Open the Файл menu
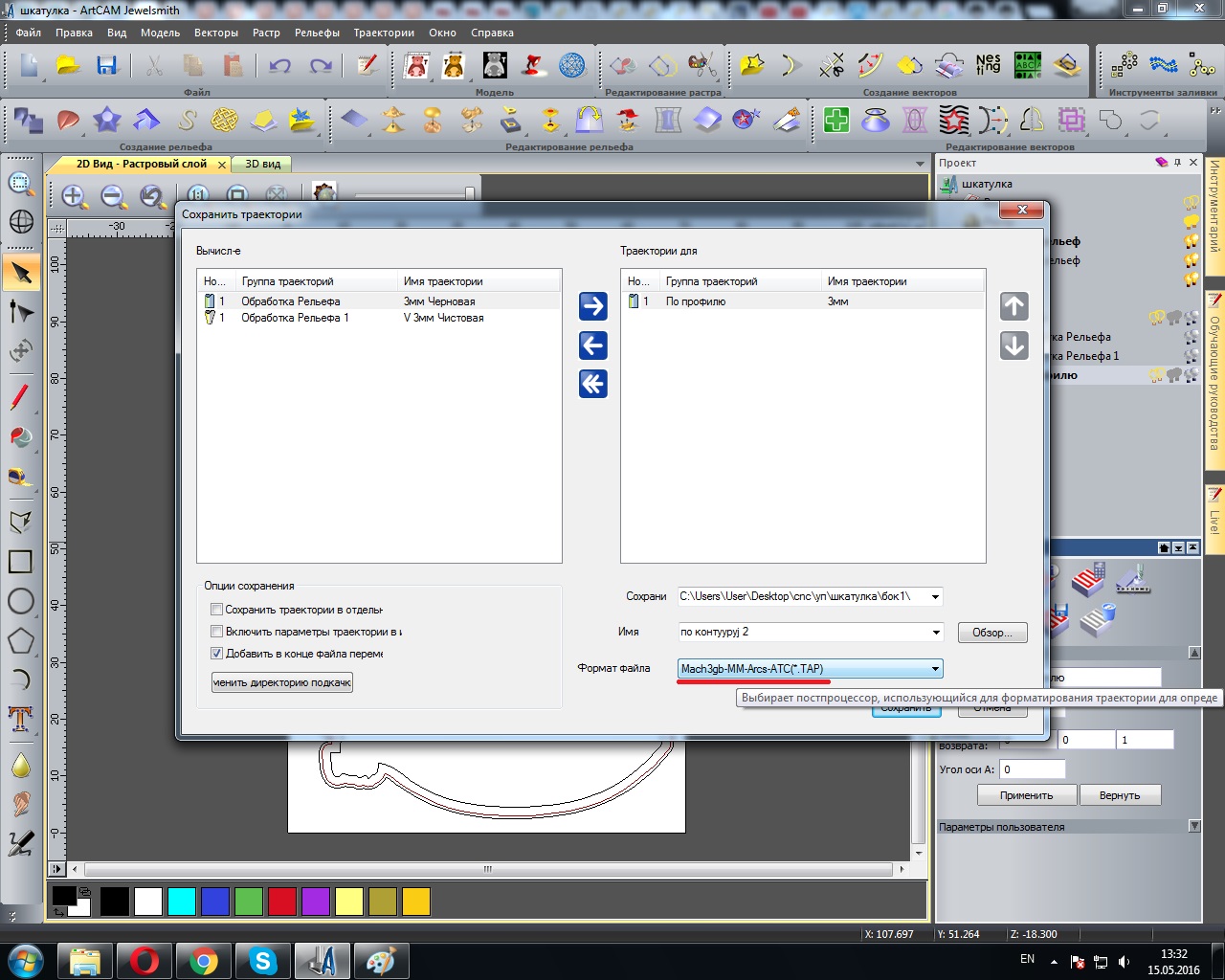The height and width of the screenshot is (980, 1225). (29, 33)
